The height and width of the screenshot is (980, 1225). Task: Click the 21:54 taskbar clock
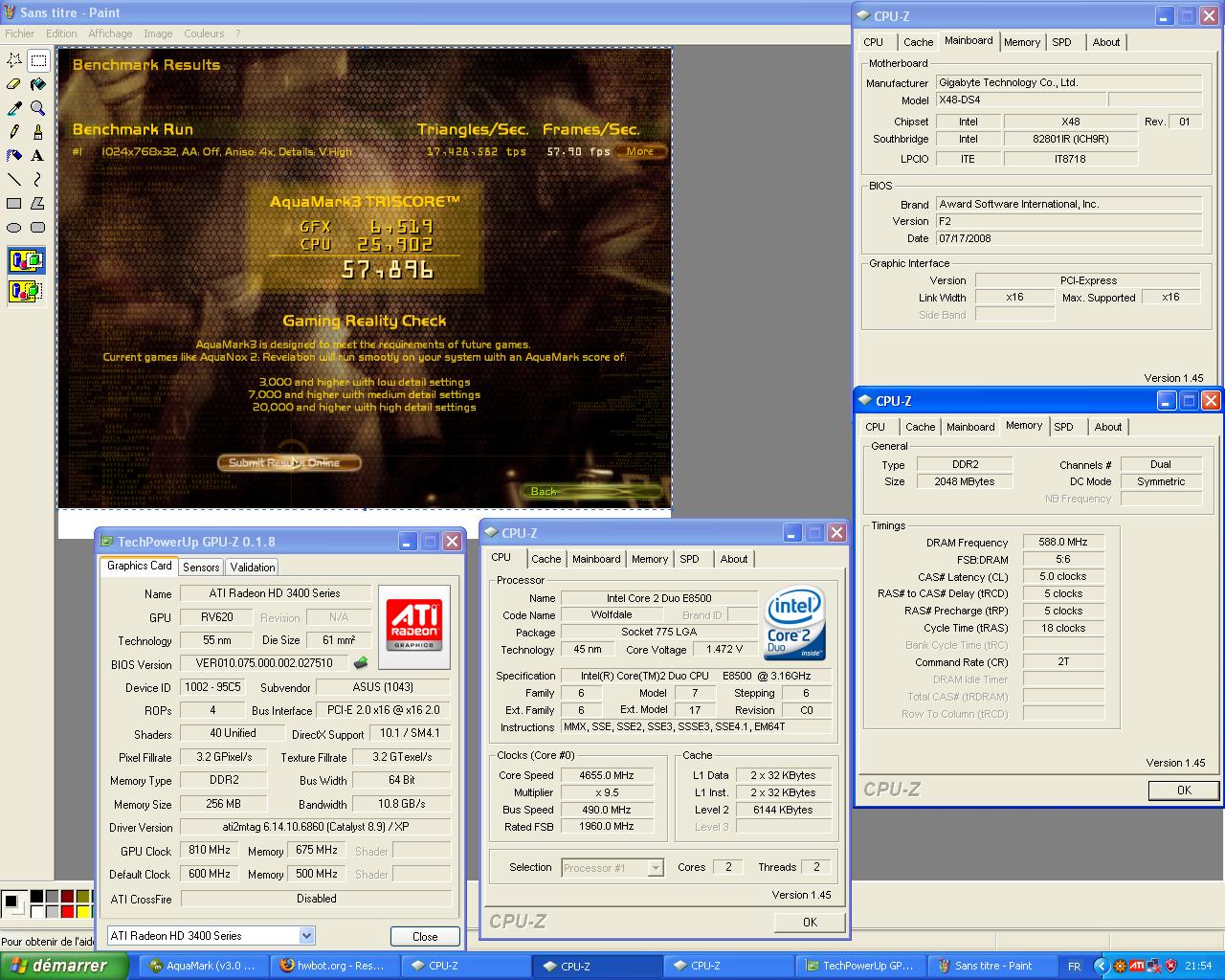point(1198,966)
